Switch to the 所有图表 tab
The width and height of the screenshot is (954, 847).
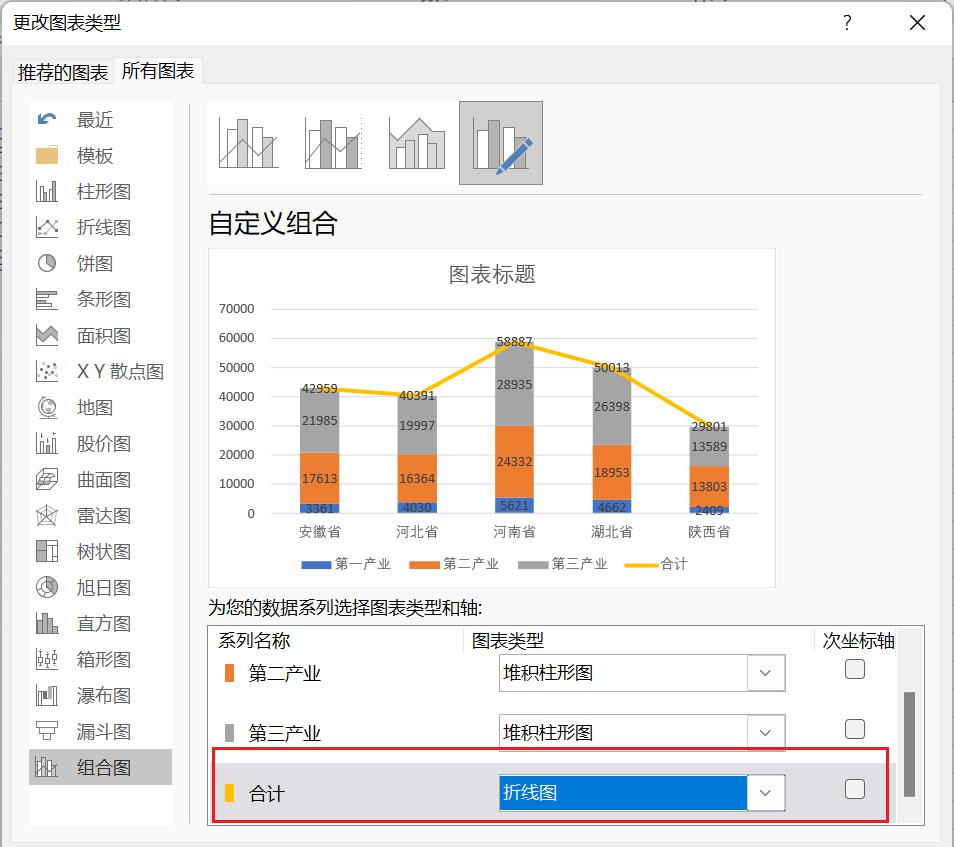(x=158, y=71)
